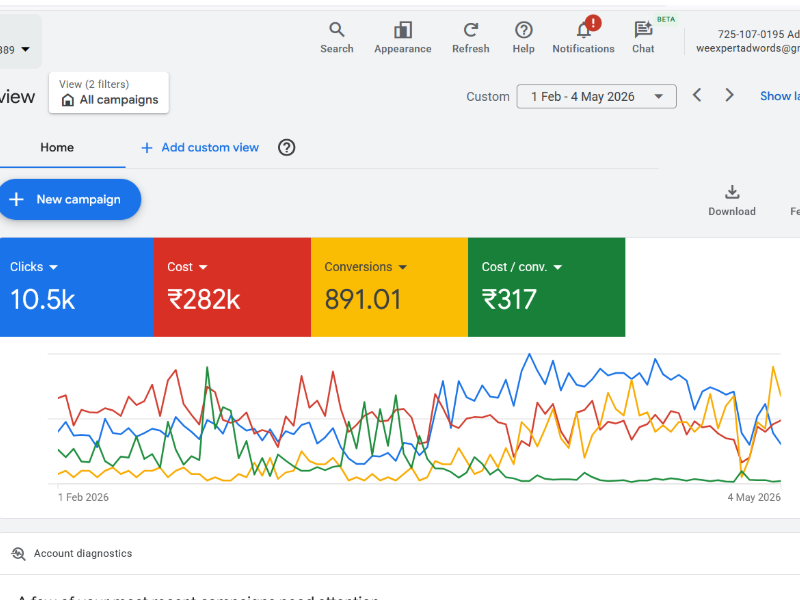Open the Help menu
This screenshot has height=600, width=800.
click(x=523, y=38)
